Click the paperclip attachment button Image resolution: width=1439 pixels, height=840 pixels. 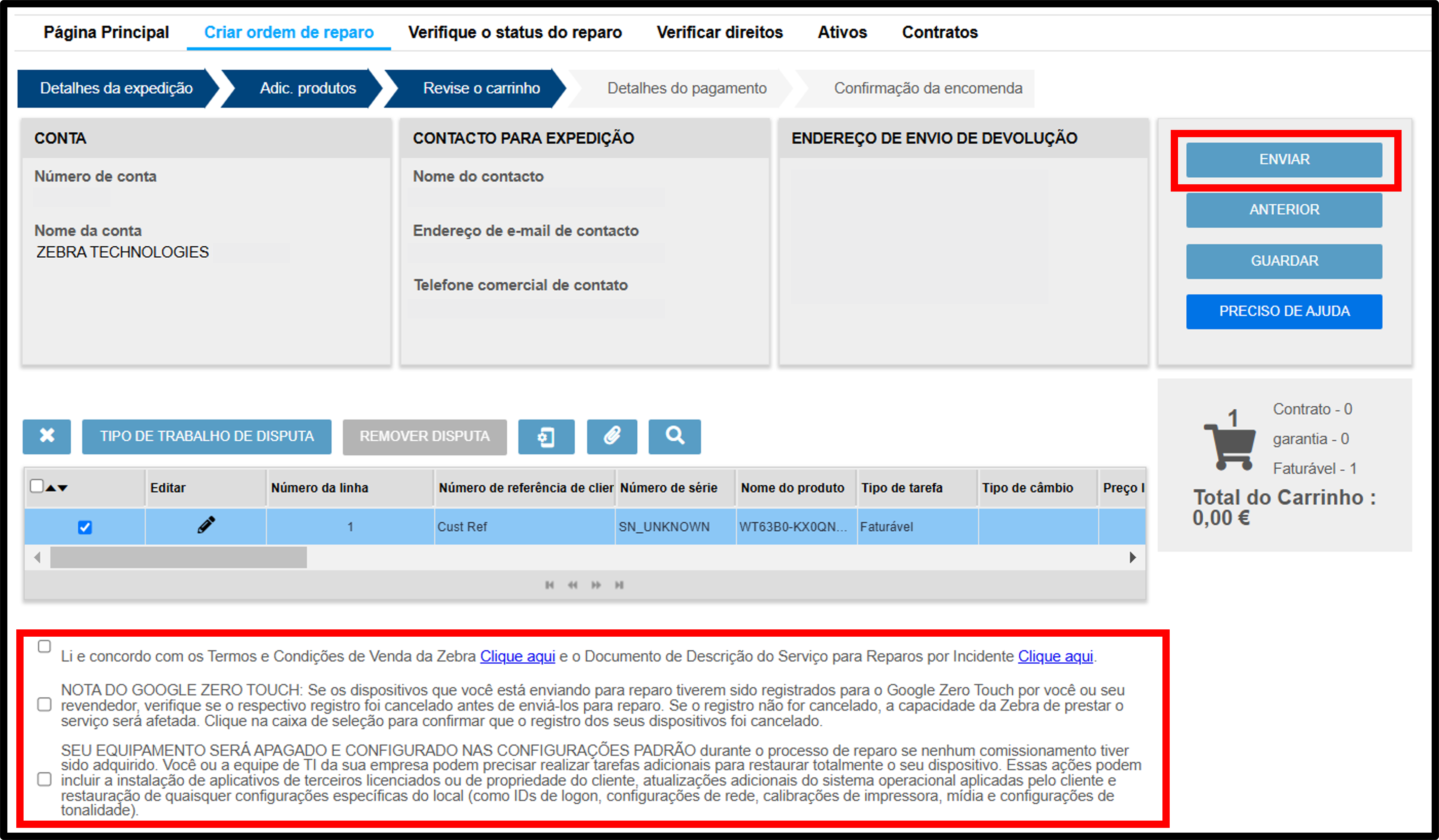coord(612,436)
